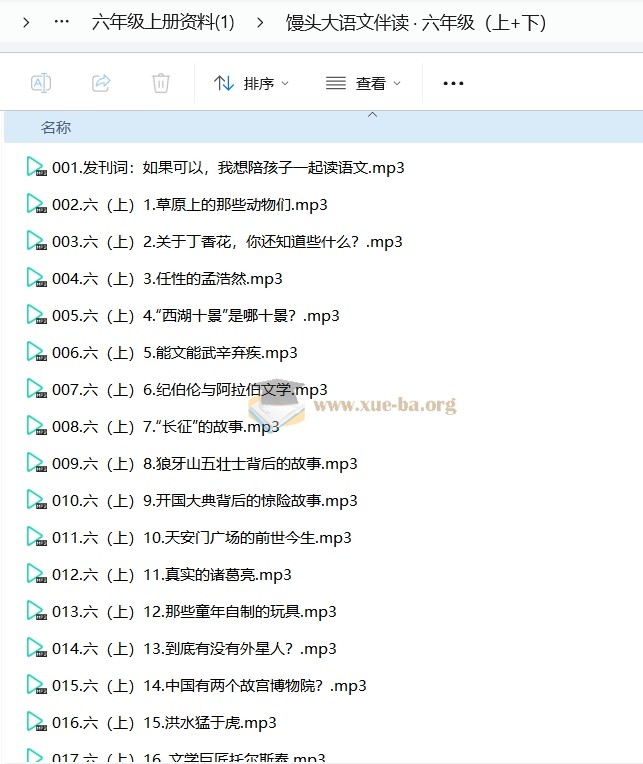Image resolution: width=643 pixels, height=764 pixels.
Task: Click the Share toolbar icon
Action: 101,83
